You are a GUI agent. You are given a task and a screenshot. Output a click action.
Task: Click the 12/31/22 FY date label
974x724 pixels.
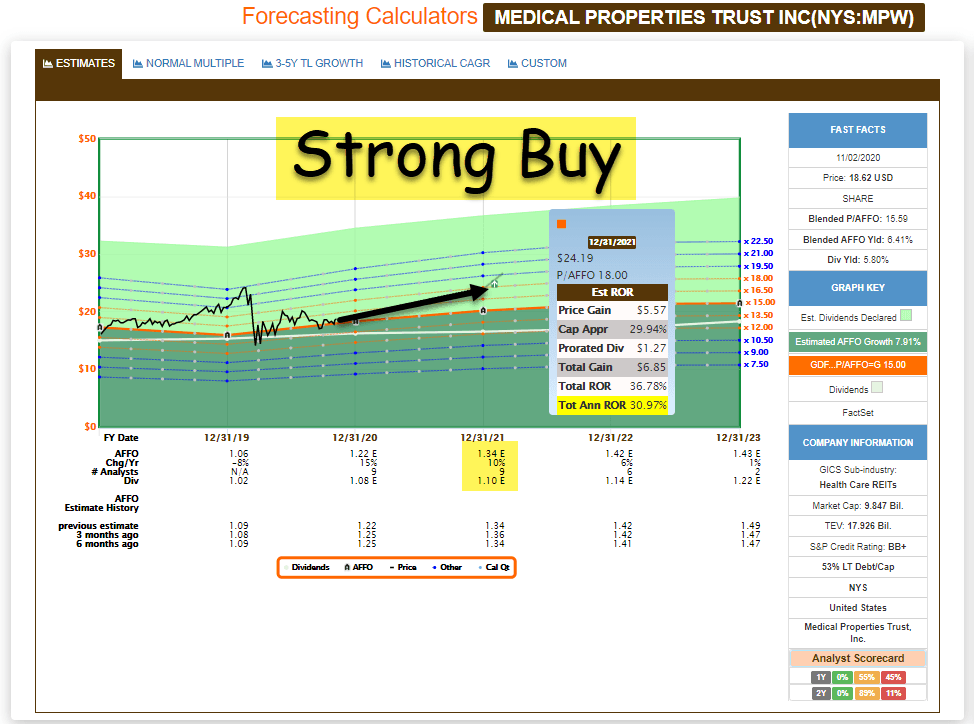tap(611, 438)
